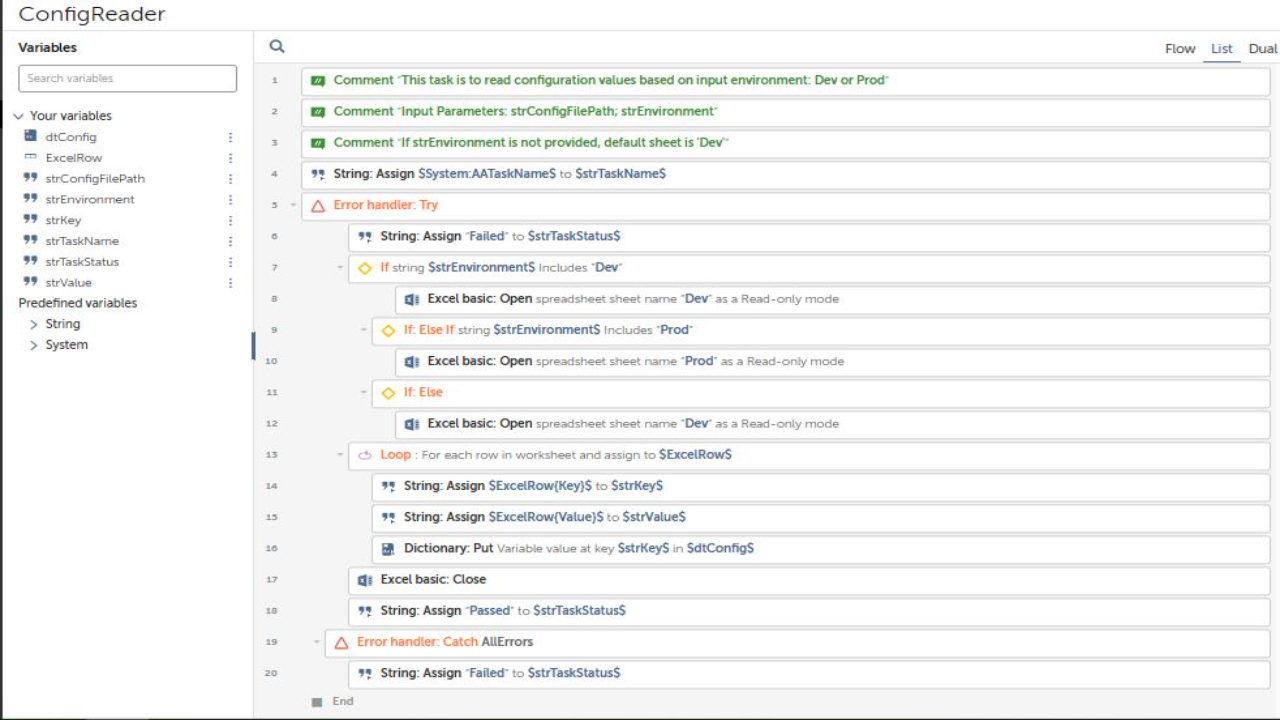Select the strTaskStatus variable in the list
The height and width of the screenshot is (720, 1280).
coord(82,262)
